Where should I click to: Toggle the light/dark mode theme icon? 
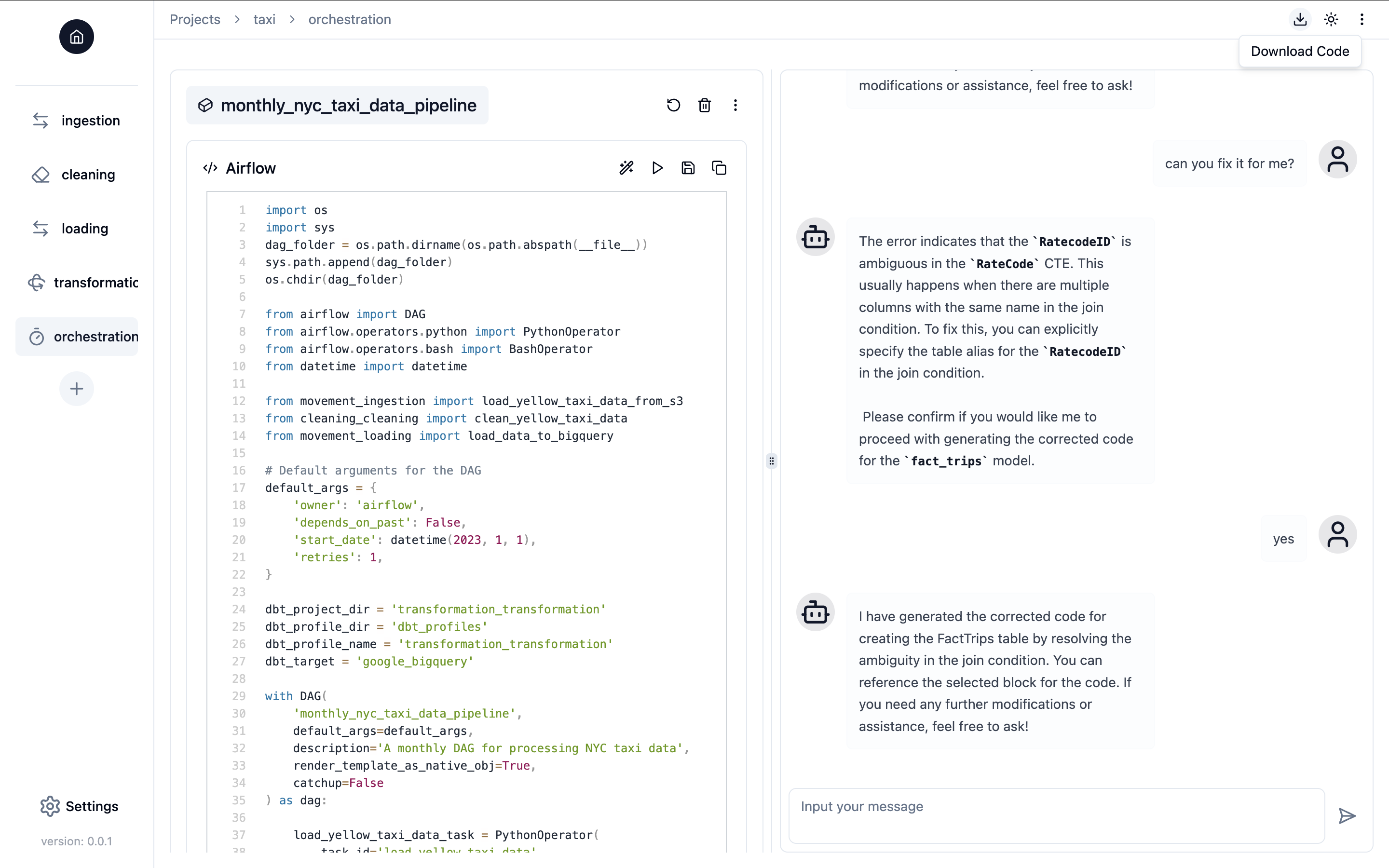[x=1331, y=19]
